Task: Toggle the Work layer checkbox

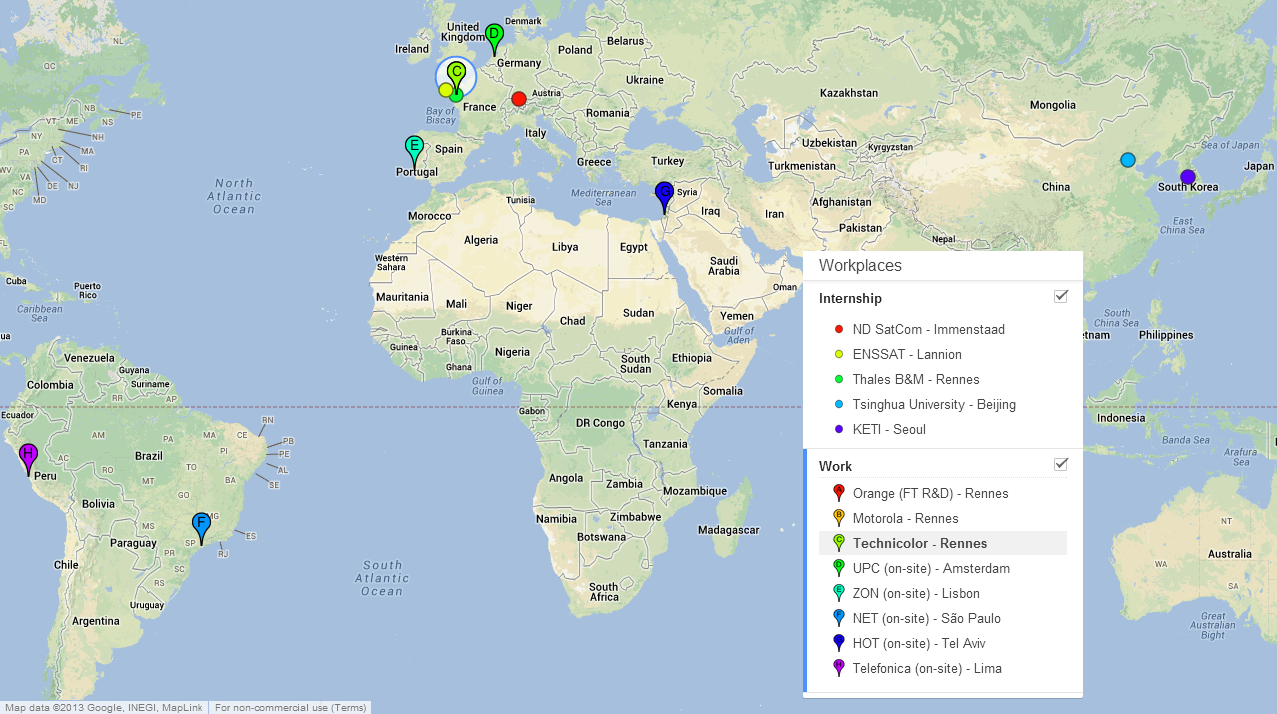Action: coord(1061,464)
